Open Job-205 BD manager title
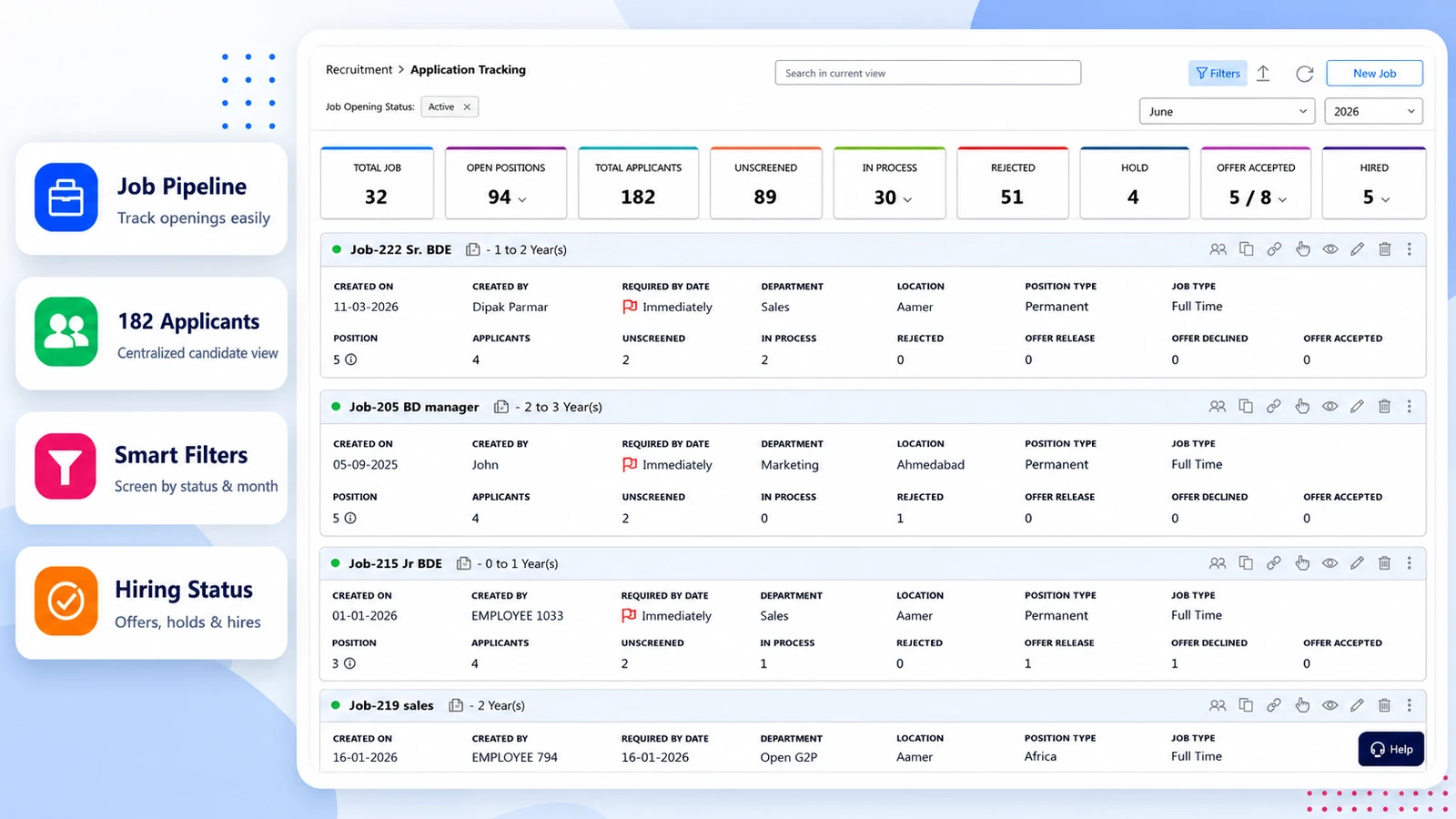Viewport: 1456px width, 819px height. coord(414,407)
